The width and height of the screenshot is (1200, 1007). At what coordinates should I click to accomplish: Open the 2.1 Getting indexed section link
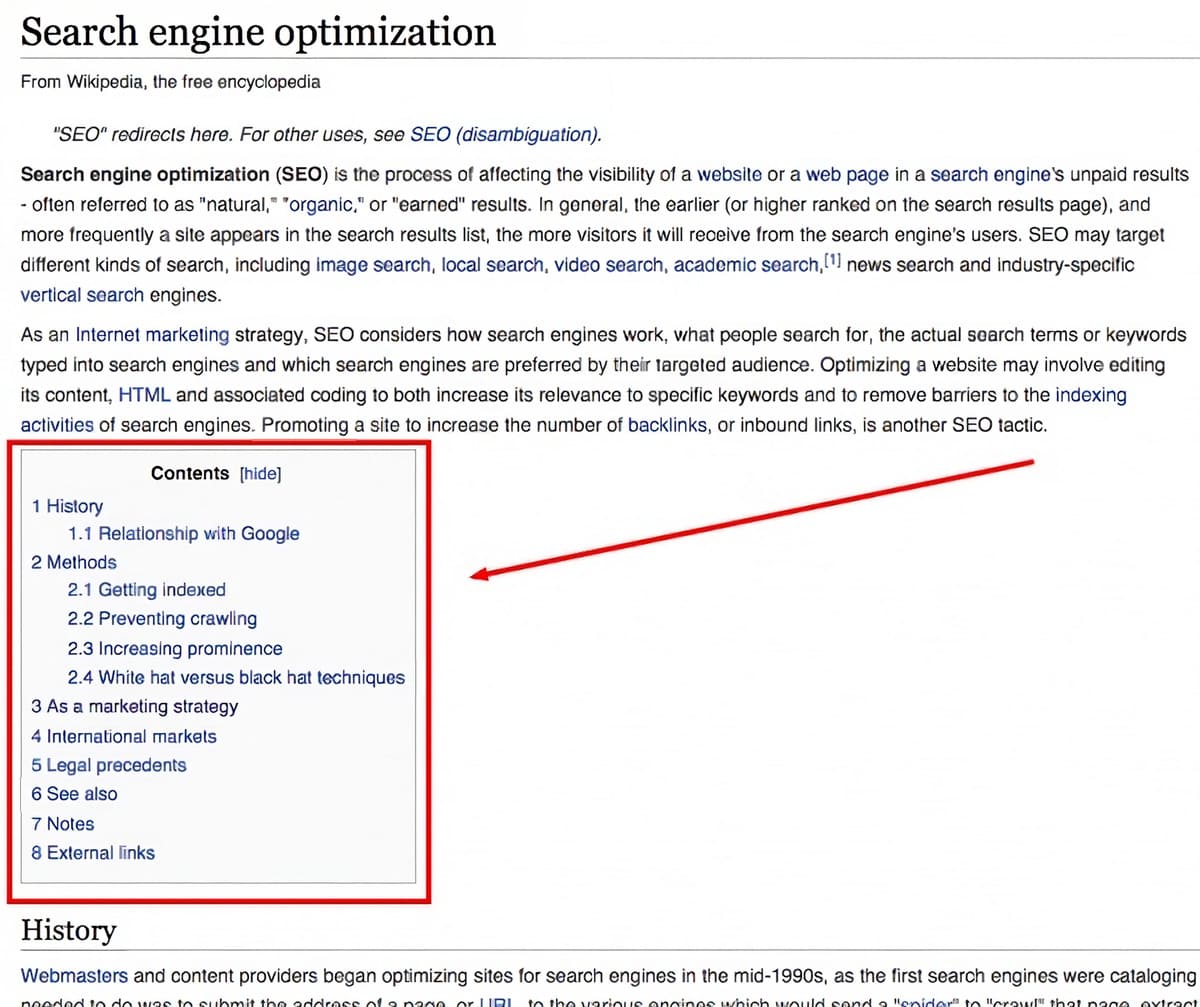(147, 590)
